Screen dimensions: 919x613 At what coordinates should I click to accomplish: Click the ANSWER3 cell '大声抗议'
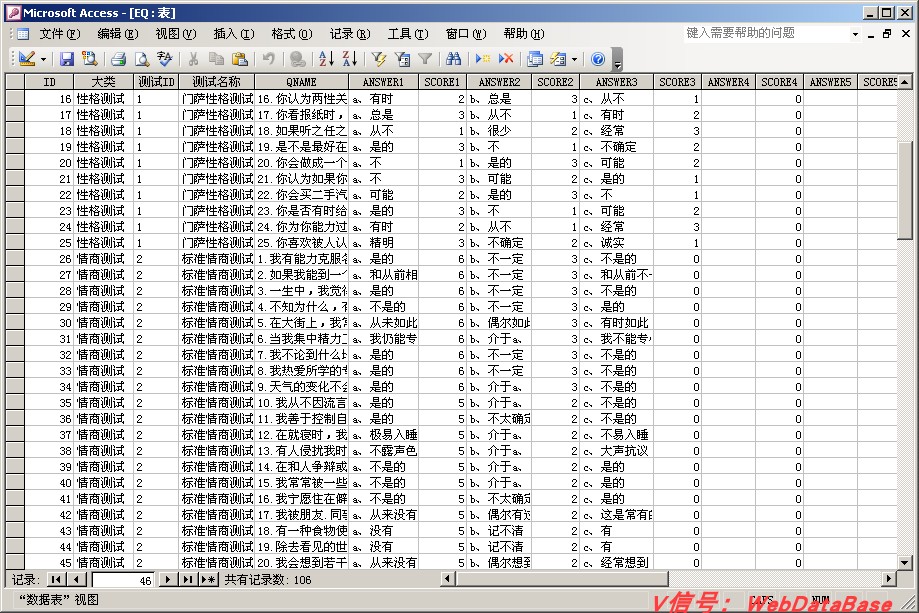pyautogui.click(x=616, y=451)
